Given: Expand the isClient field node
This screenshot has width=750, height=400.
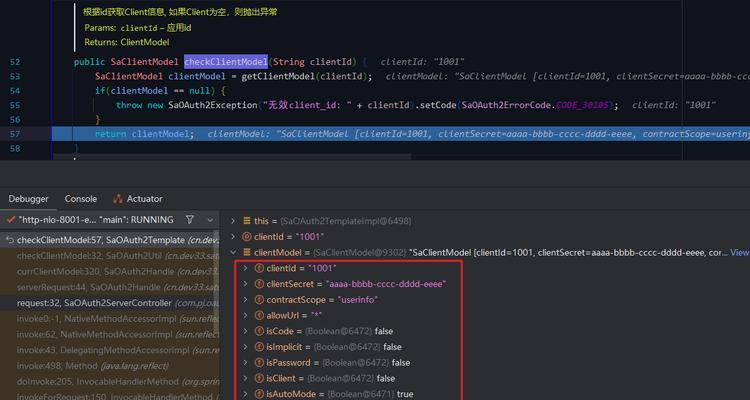Looking at the screenshot, I should (245, 378).
